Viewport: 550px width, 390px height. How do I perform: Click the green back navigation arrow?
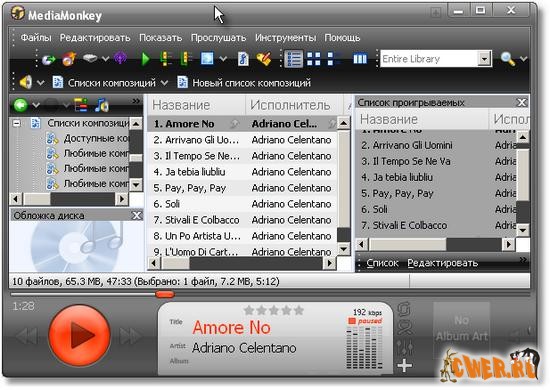point(20,105)
